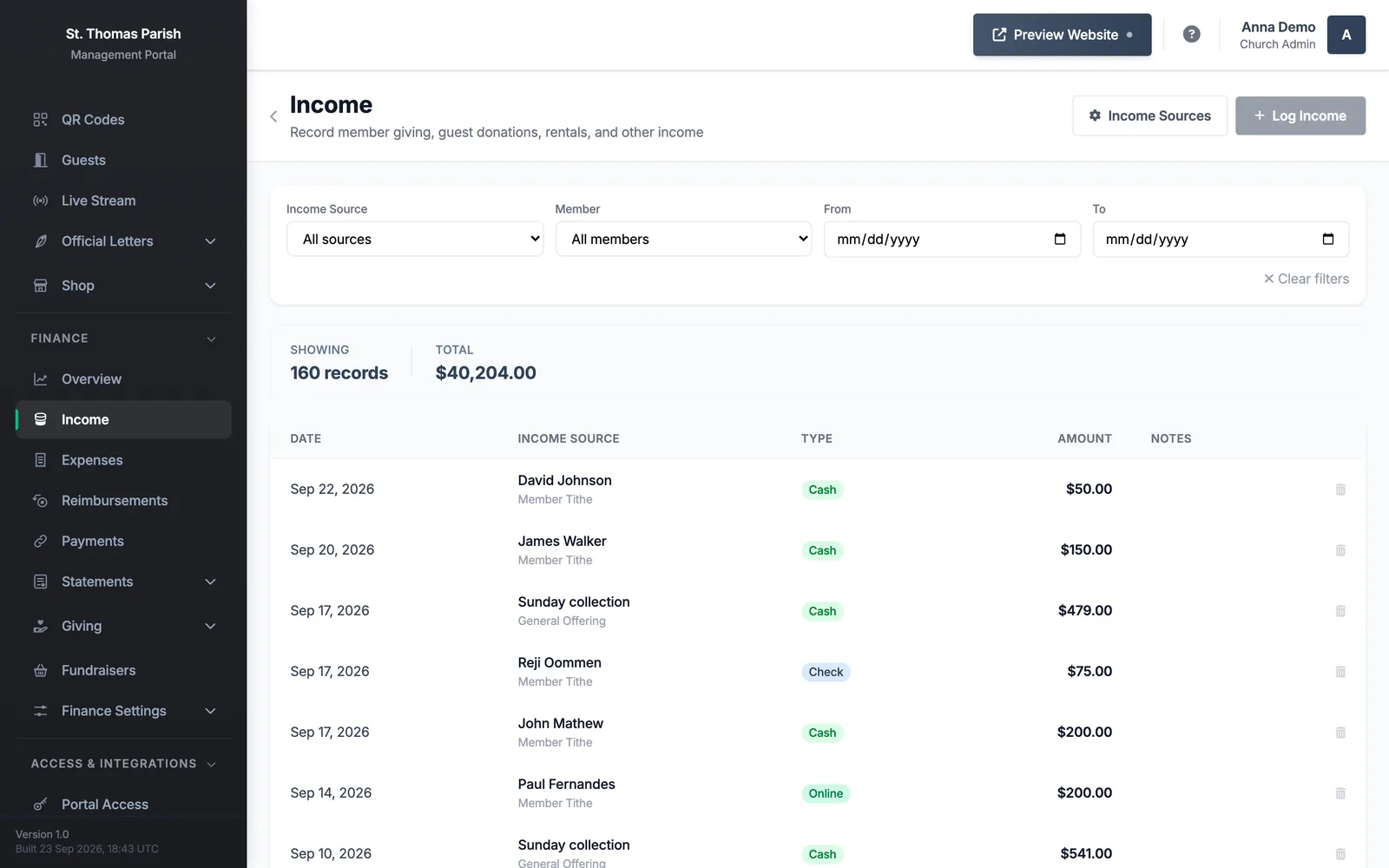The height and width of the screenshot is (868, 1389).
Task: Click the From date input field
Action: 951,239
